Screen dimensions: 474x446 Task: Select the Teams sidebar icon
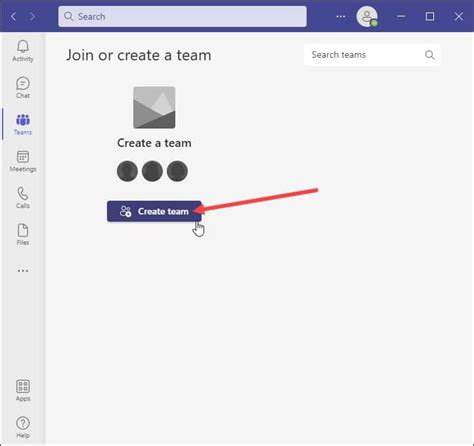pos(23,124)
